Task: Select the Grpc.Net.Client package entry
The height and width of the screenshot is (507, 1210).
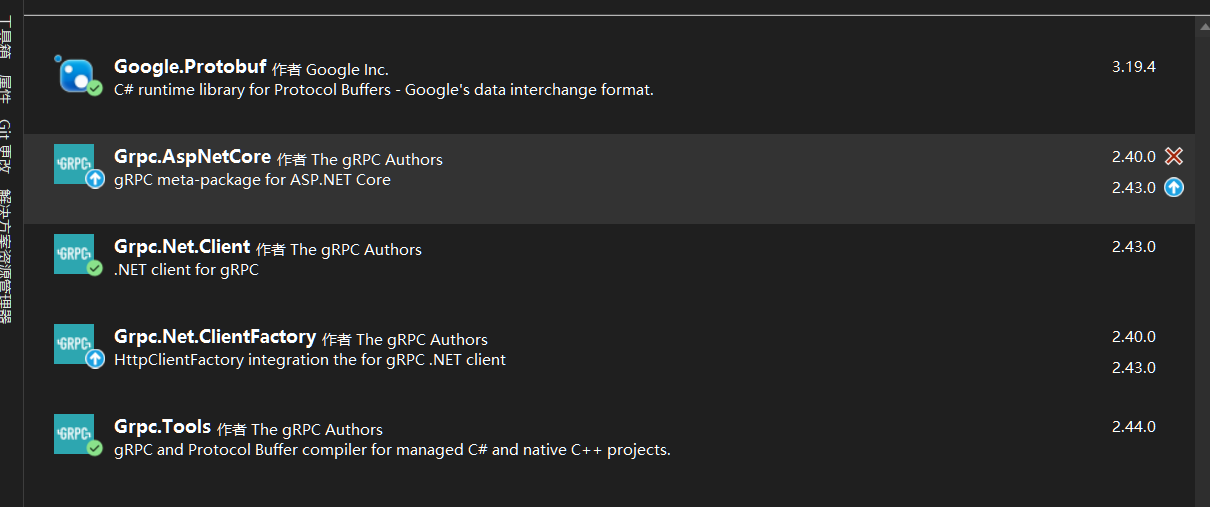Action: tap(182, 247)
